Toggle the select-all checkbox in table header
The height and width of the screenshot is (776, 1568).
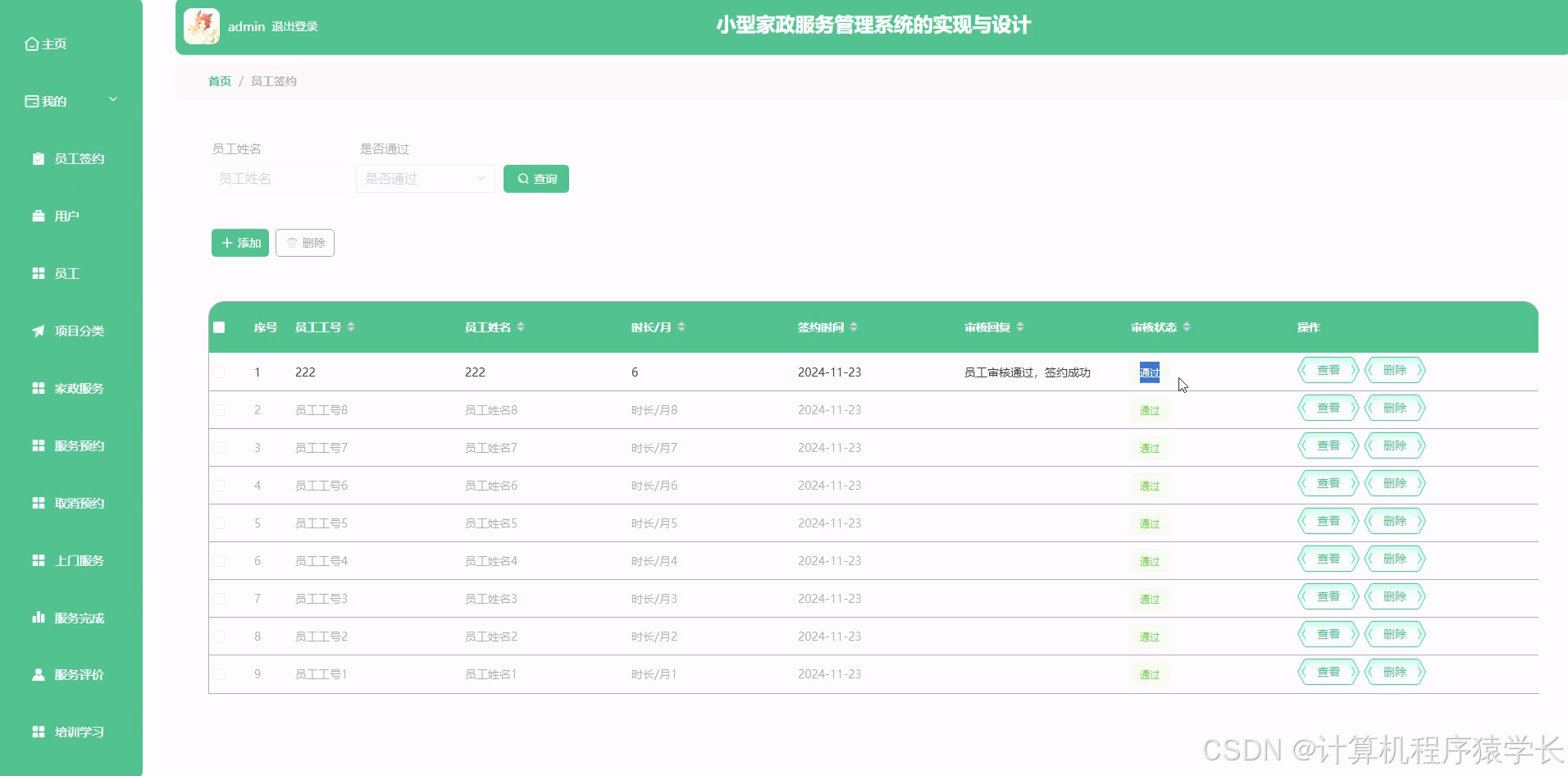(219, 327)
